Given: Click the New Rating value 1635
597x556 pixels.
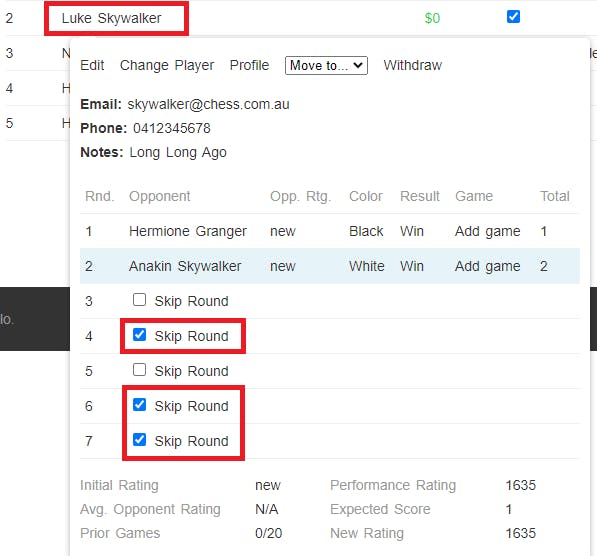Looking at the screenshot, I should tap(520, 533).
